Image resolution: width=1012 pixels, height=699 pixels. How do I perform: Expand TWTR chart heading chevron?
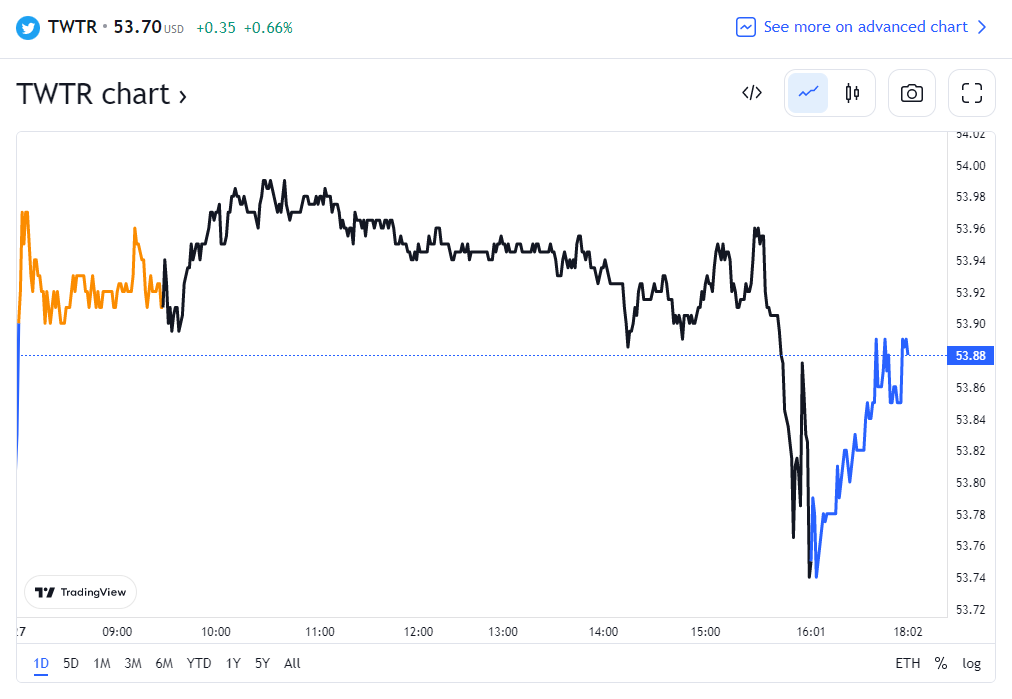click(183, 95)
